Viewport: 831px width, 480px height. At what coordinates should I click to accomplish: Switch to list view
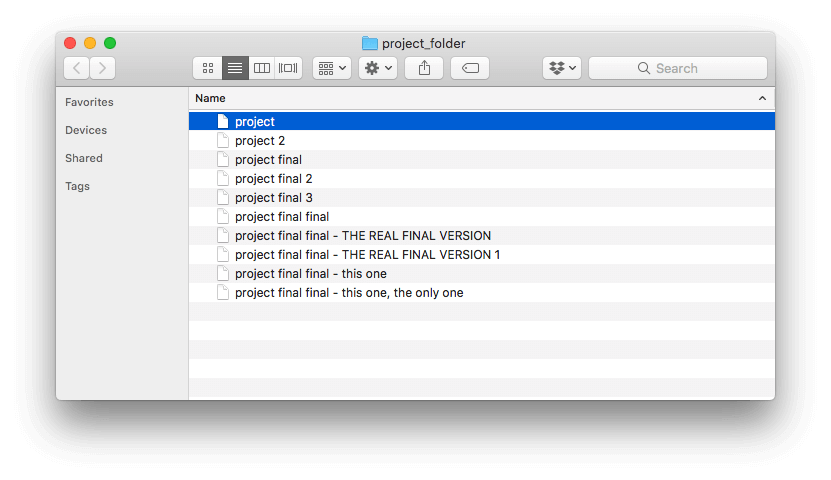click(235, 68)
